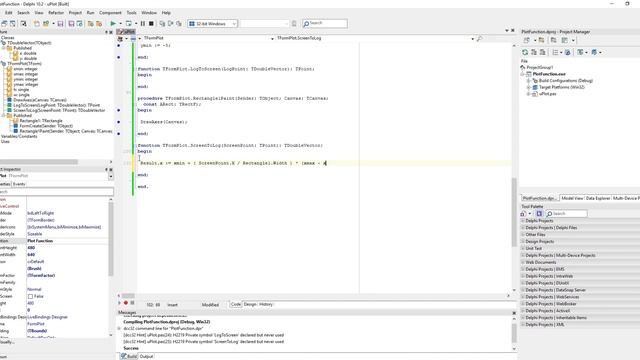Screen dimensions: 640x360
Task: Click the 'LogToScreen' hint message
Action: pyautogui.click(x=204, y=335)
